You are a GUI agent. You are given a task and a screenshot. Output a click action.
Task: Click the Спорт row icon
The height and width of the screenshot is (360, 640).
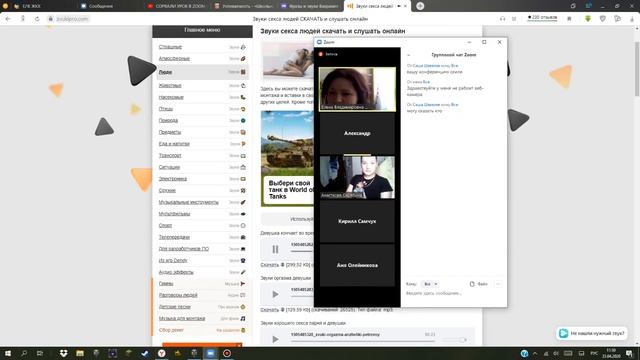click(x=243, y=225)
